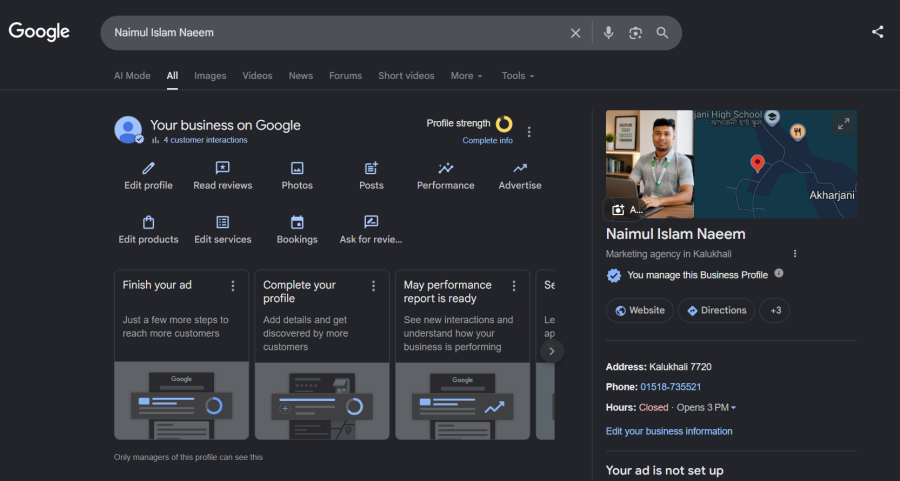Switch to the Videos tab
The height and width of the screenshot is (481, 900).
coord(257,76)
